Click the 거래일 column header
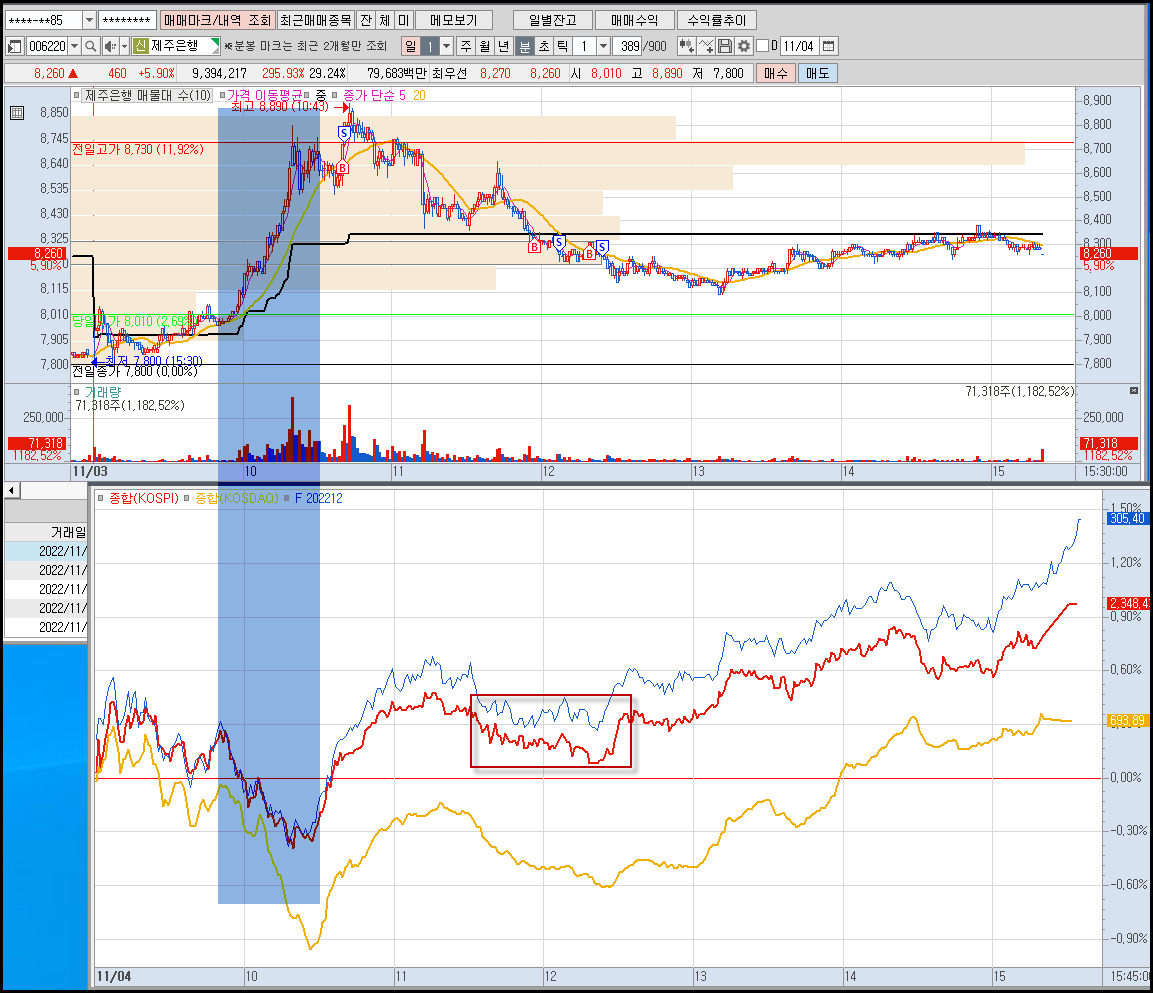Image resolution: width=1153 pixels, height=993 pixels. click(x=46, y=532)
